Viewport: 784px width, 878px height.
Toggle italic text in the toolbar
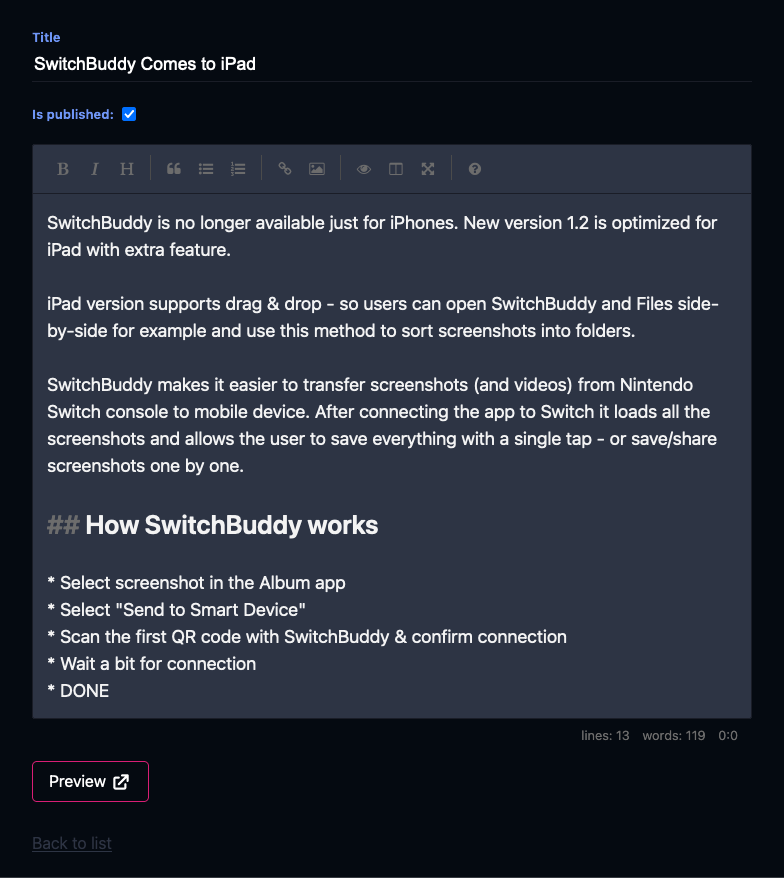coord(95,169)
